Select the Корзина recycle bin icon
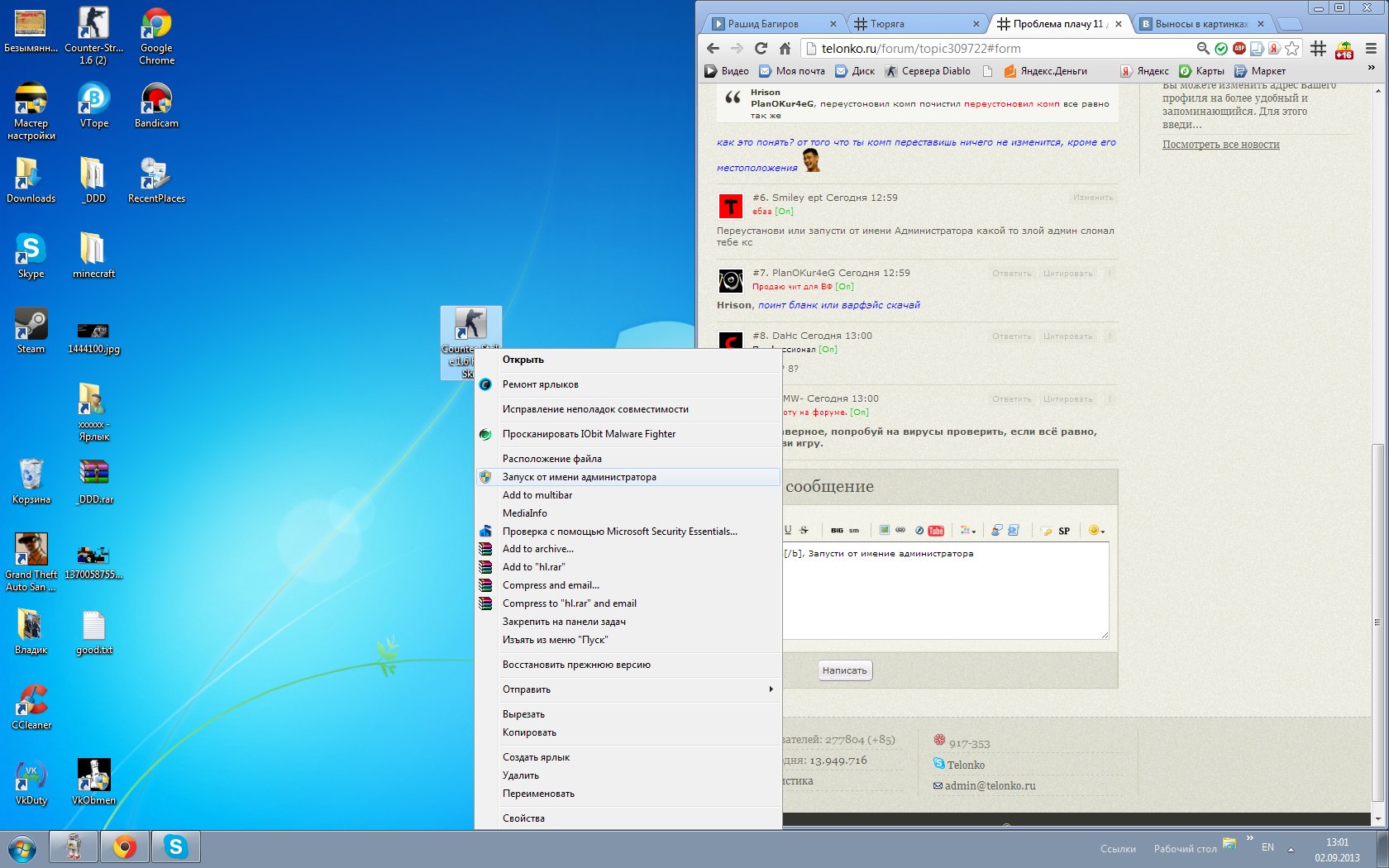 coord(31,481)
